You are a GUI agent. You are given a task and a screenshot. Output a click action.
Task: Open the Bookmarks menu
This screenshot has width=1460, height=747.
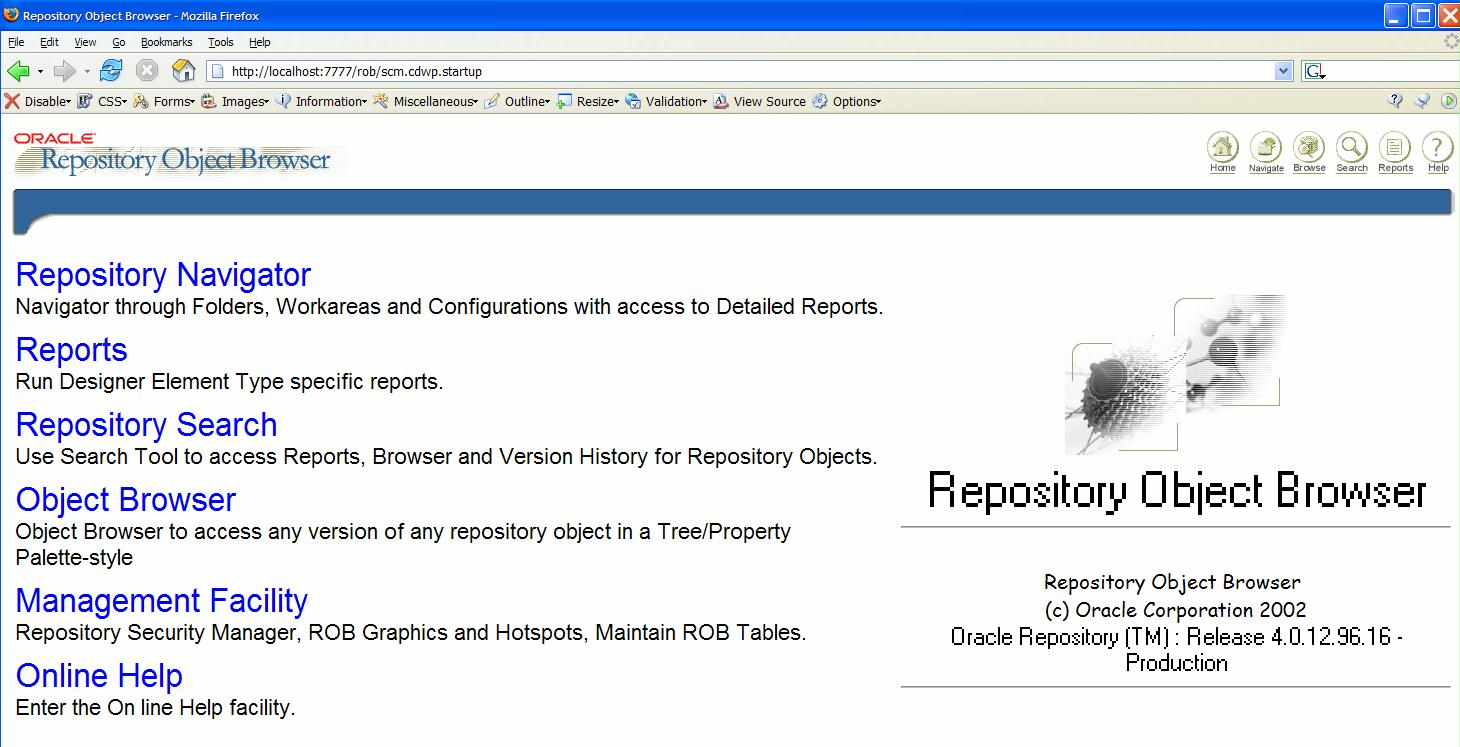click(x=166, y=42)
